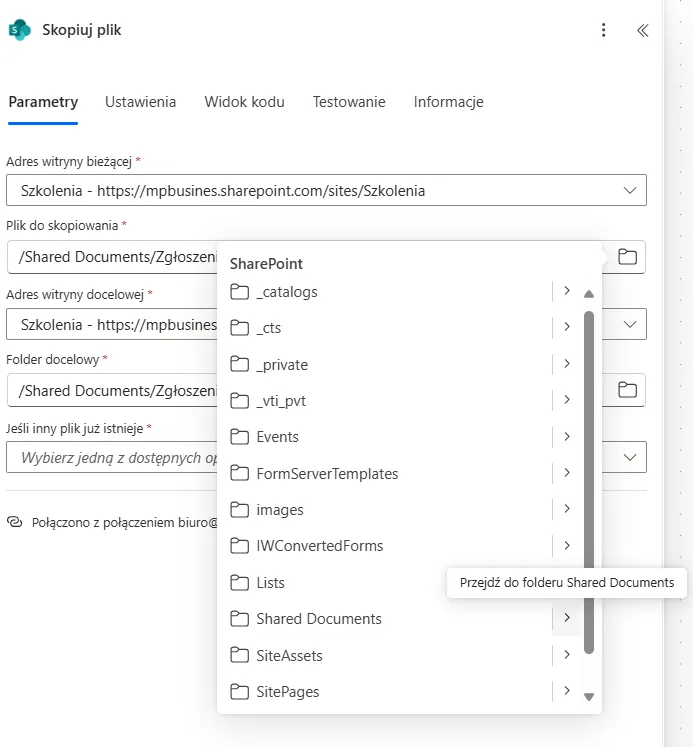Open folder picker for Plik do skopiowania
This screenshot has height=747, width=693.
[x=627, y=257]
